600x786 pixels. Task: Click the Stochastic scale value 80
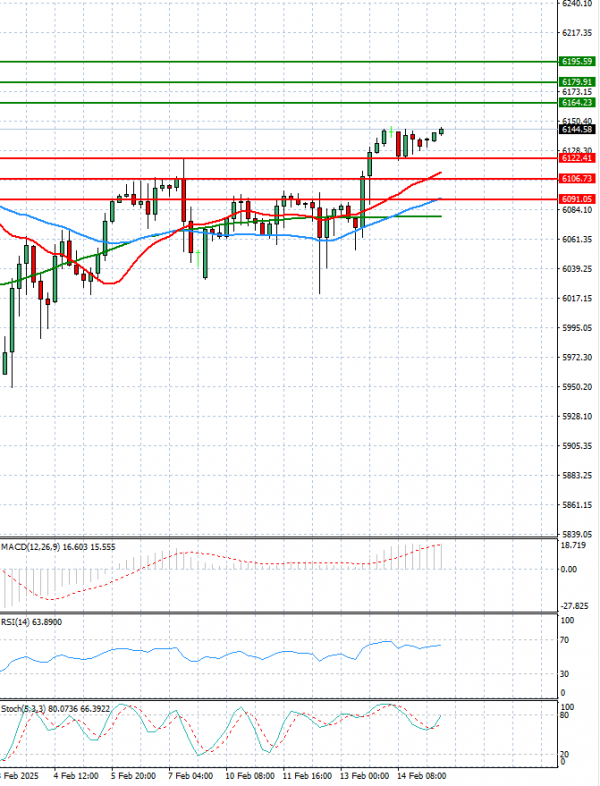coord(564,715)
